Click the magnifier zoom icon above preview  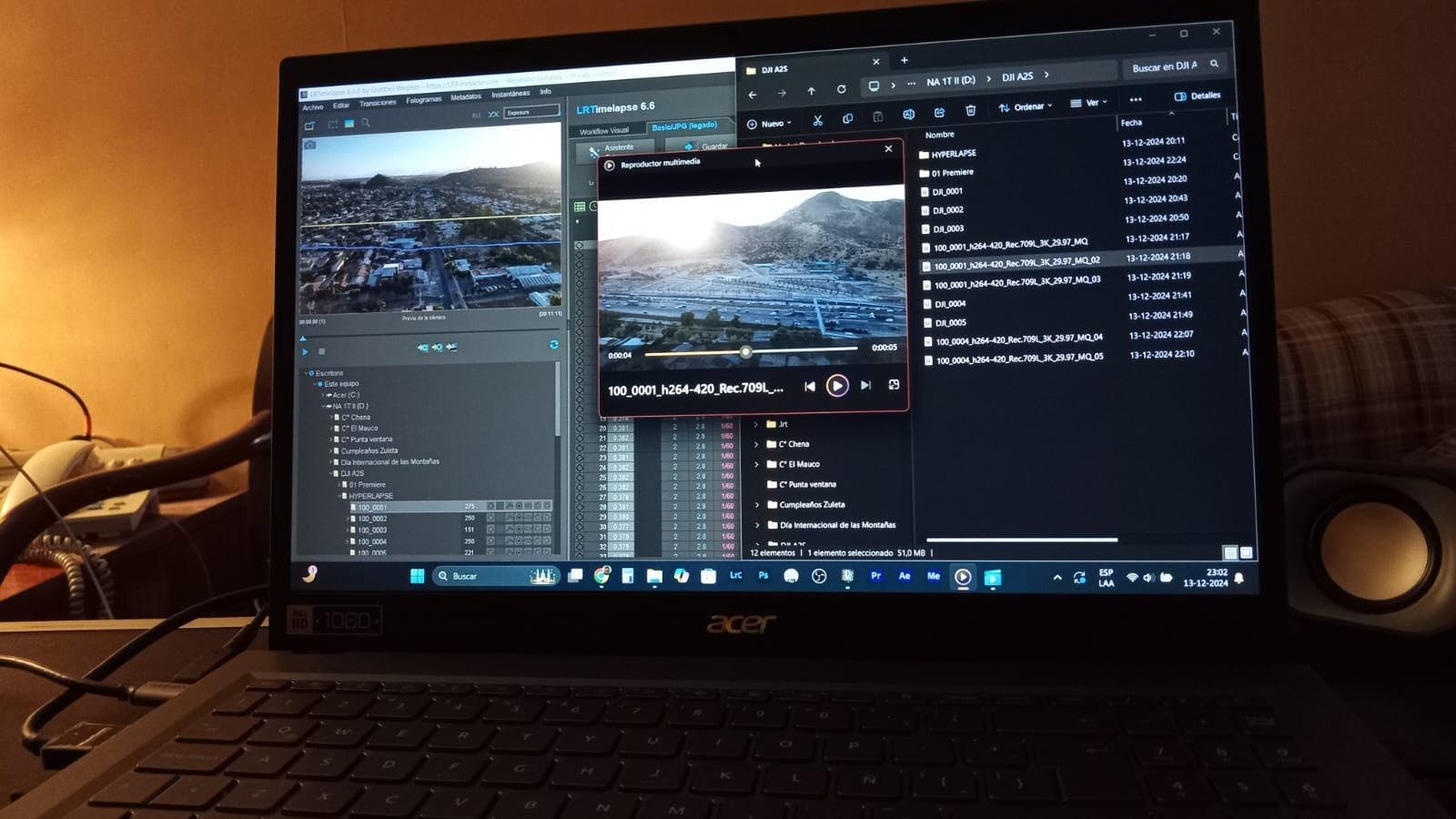[x=366, y=123]
